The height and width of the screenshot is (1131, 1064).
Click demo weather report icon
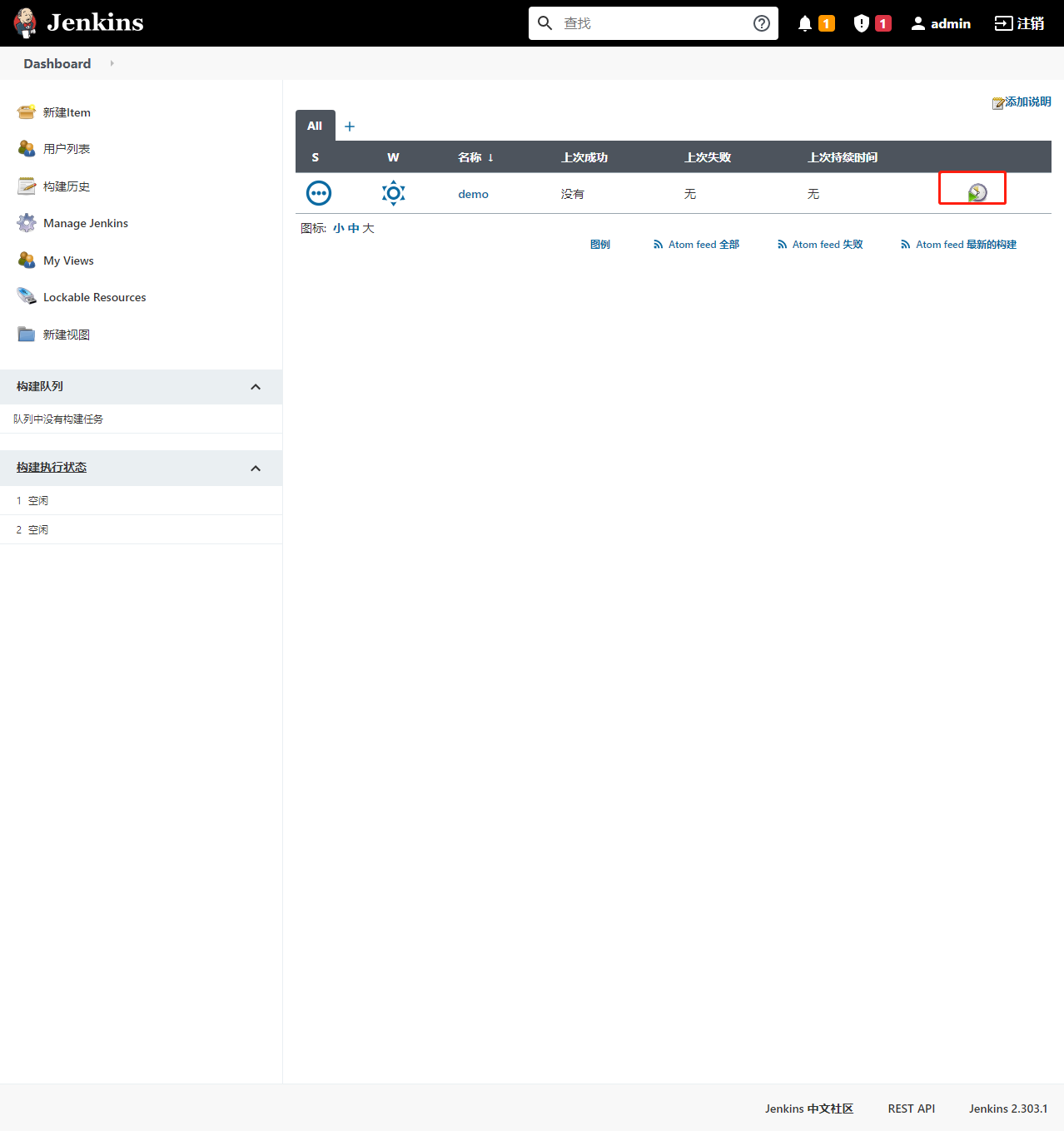pyautogui.click(x=394, y=193)
